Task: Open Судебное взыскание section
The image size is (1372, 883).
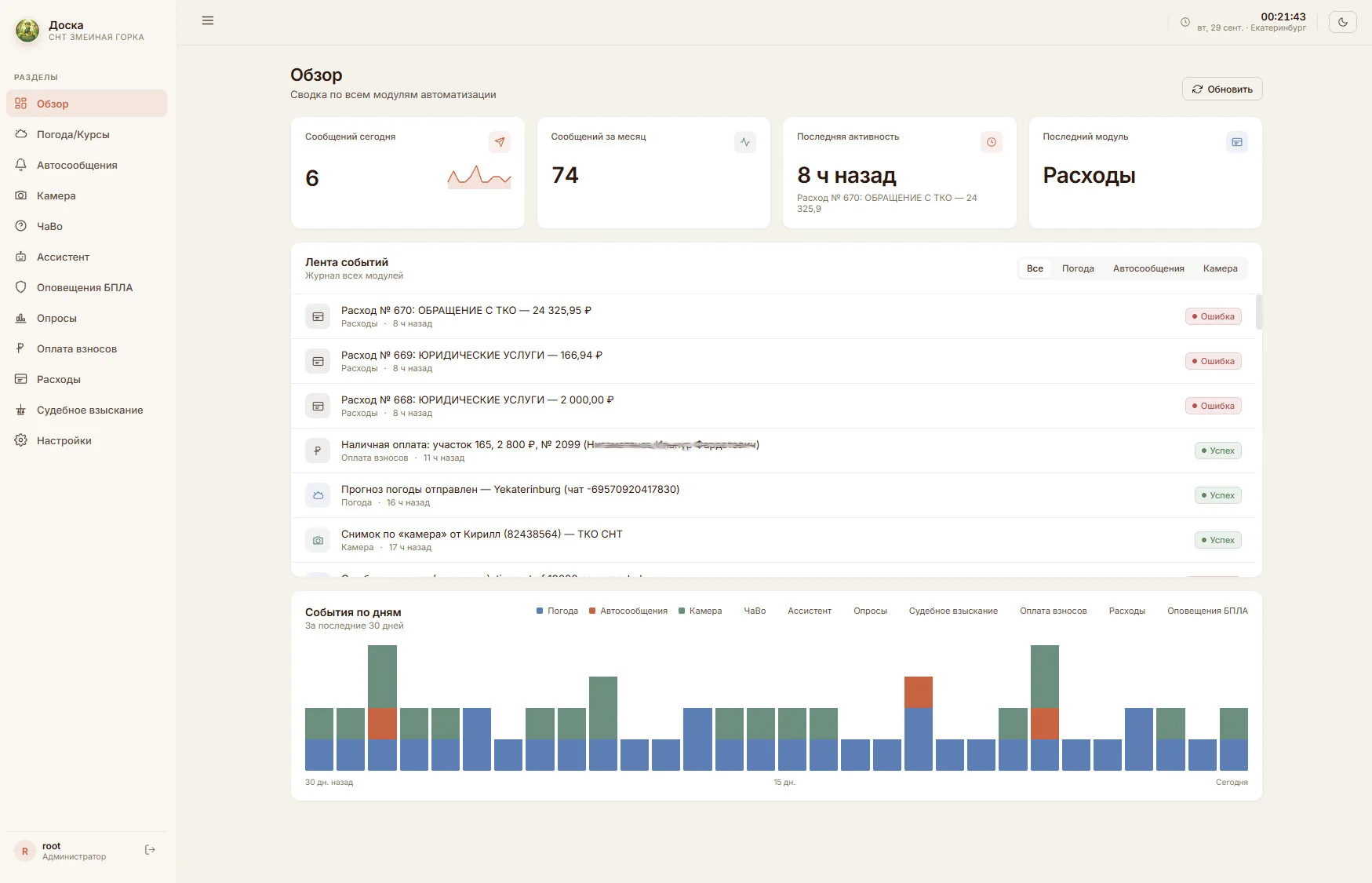Action: click(x=86, y=410)
